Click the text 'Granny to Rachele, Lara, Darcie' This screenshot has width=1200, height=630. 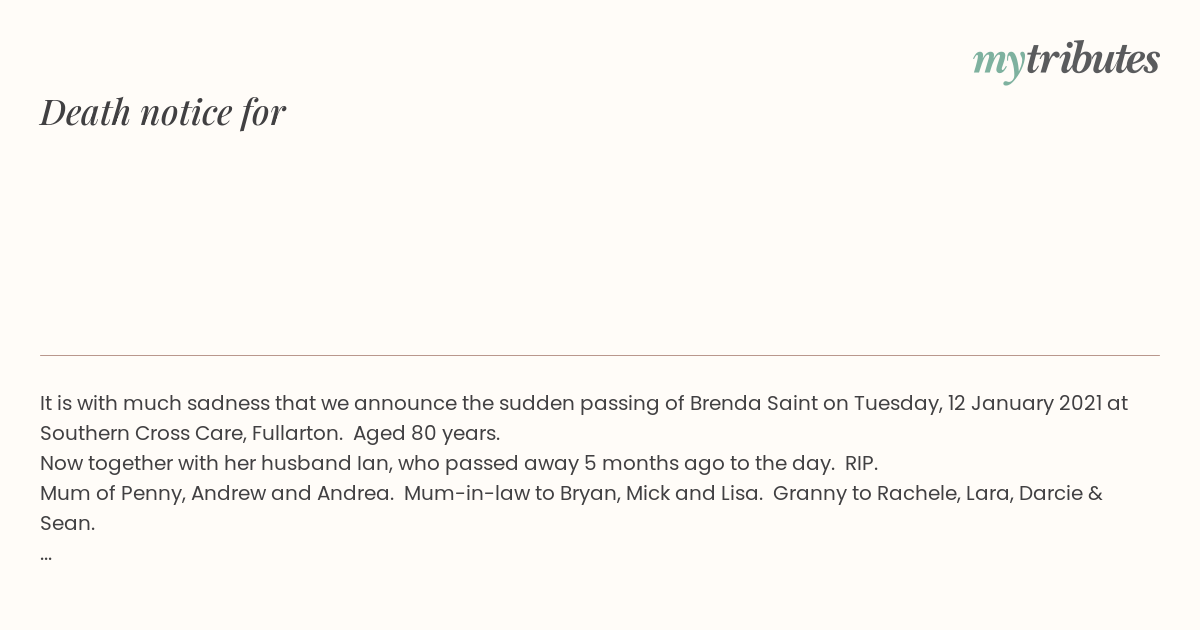pyautogui.click(x=927, y=493)
